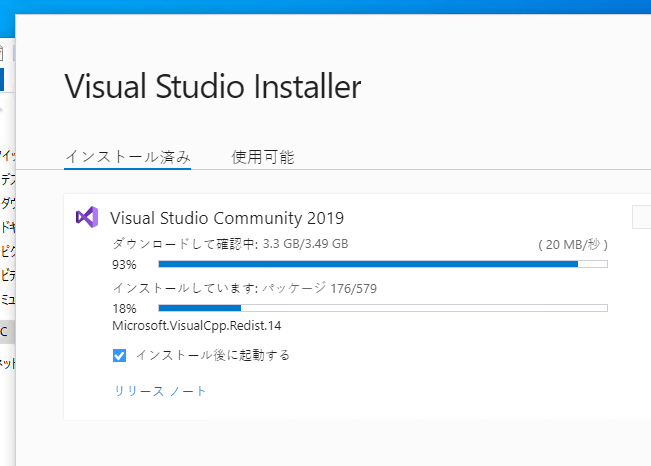Click the 18% install percentage label

click(124, 309)
